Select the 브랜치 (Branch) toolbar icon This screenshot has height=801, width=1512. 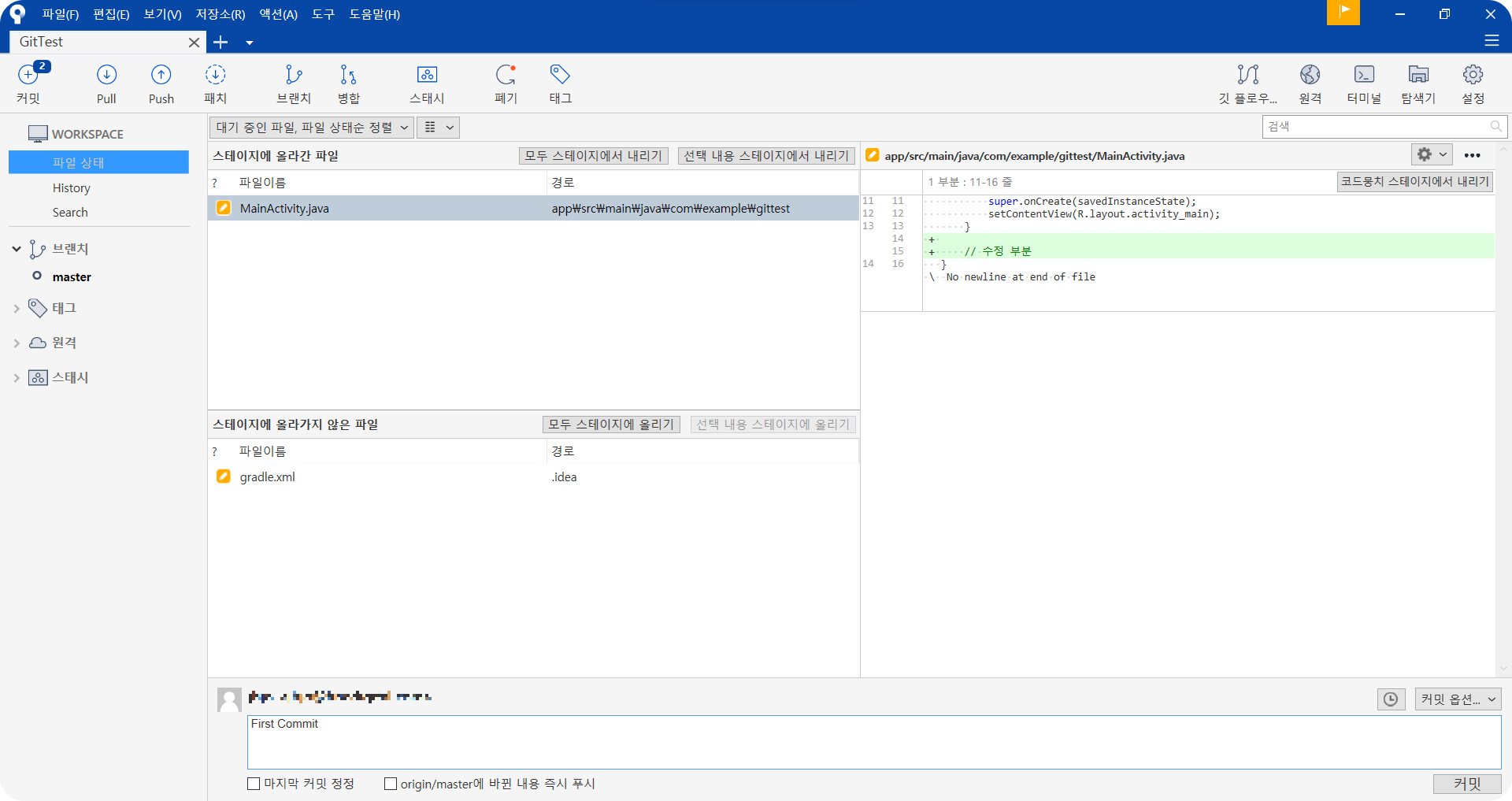tap(293, 83)
